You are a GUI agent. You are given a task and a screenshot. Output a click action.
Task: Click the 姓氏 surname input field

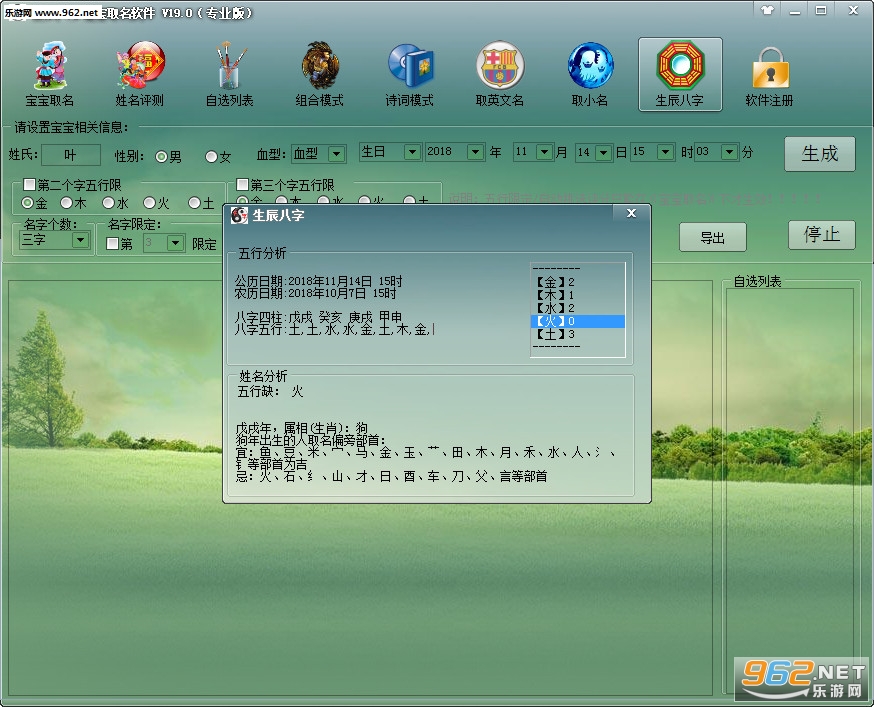(71, 155)
